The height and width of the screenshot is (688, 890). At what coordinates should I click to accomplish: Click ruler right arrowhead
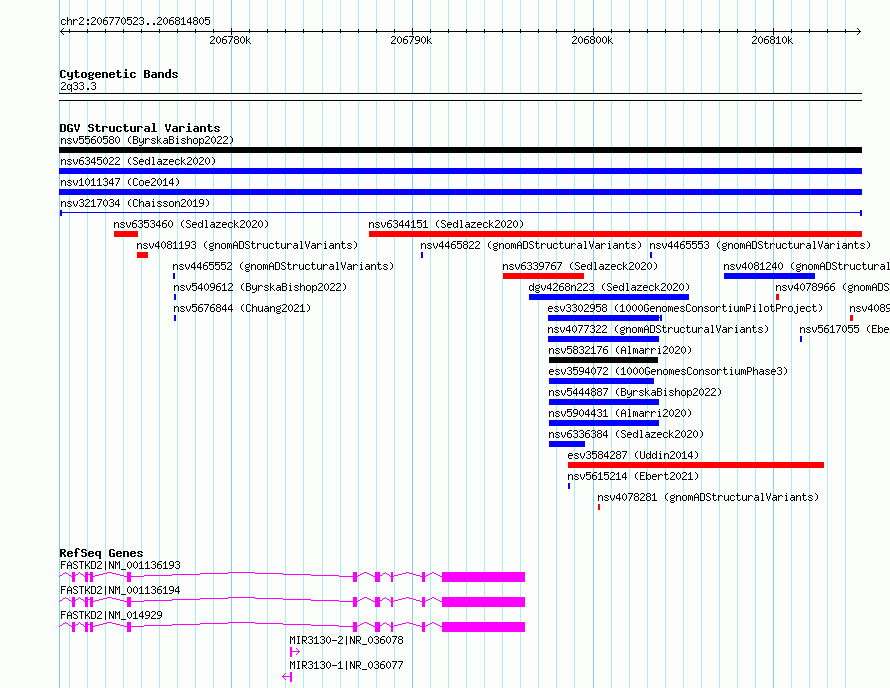(x=859, y=32)
